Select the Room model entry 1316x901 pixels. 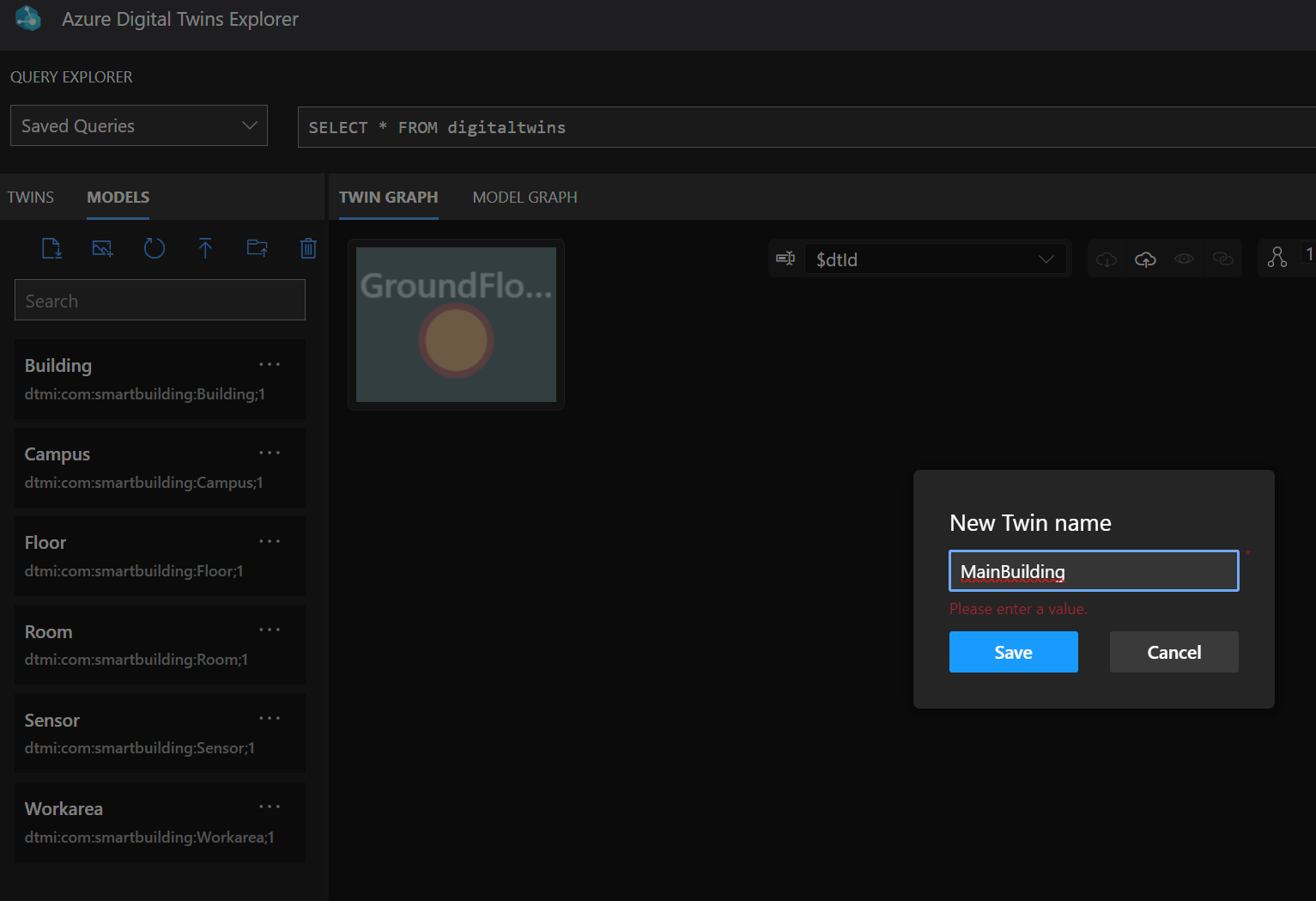coord(160,644)
